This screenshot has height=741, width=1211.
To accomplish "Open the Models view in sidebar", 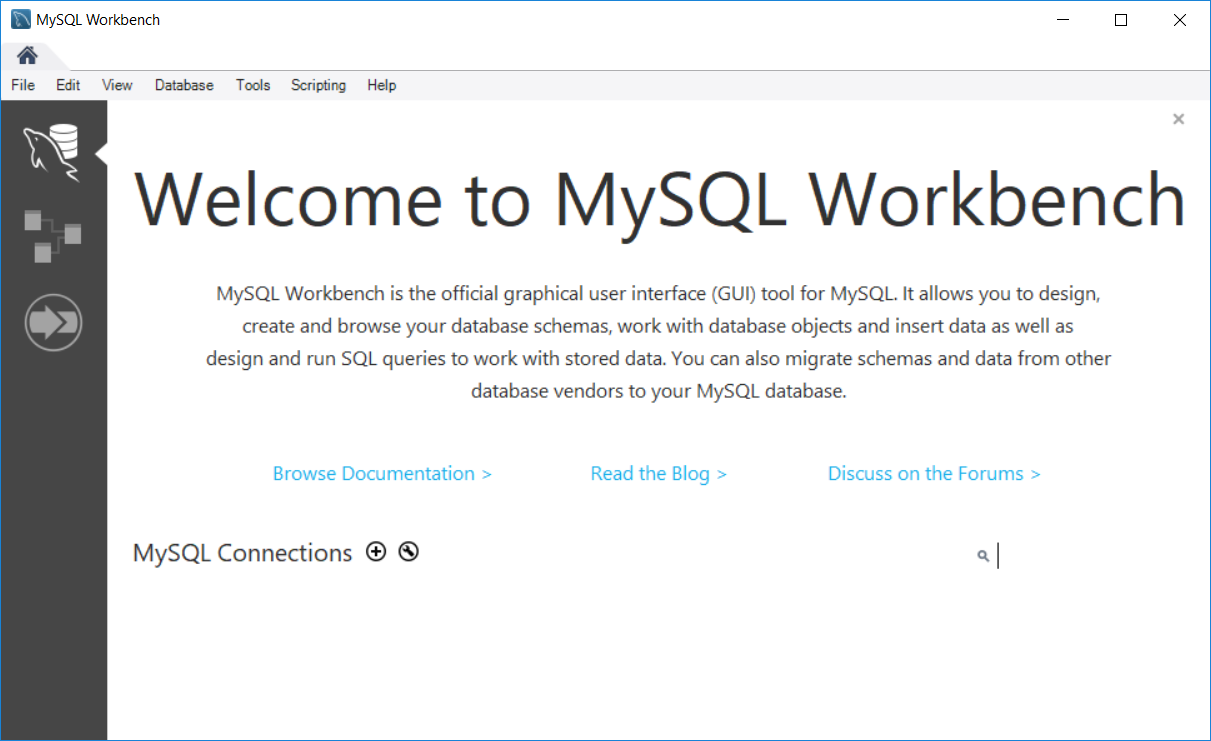I will coord(53,236).
